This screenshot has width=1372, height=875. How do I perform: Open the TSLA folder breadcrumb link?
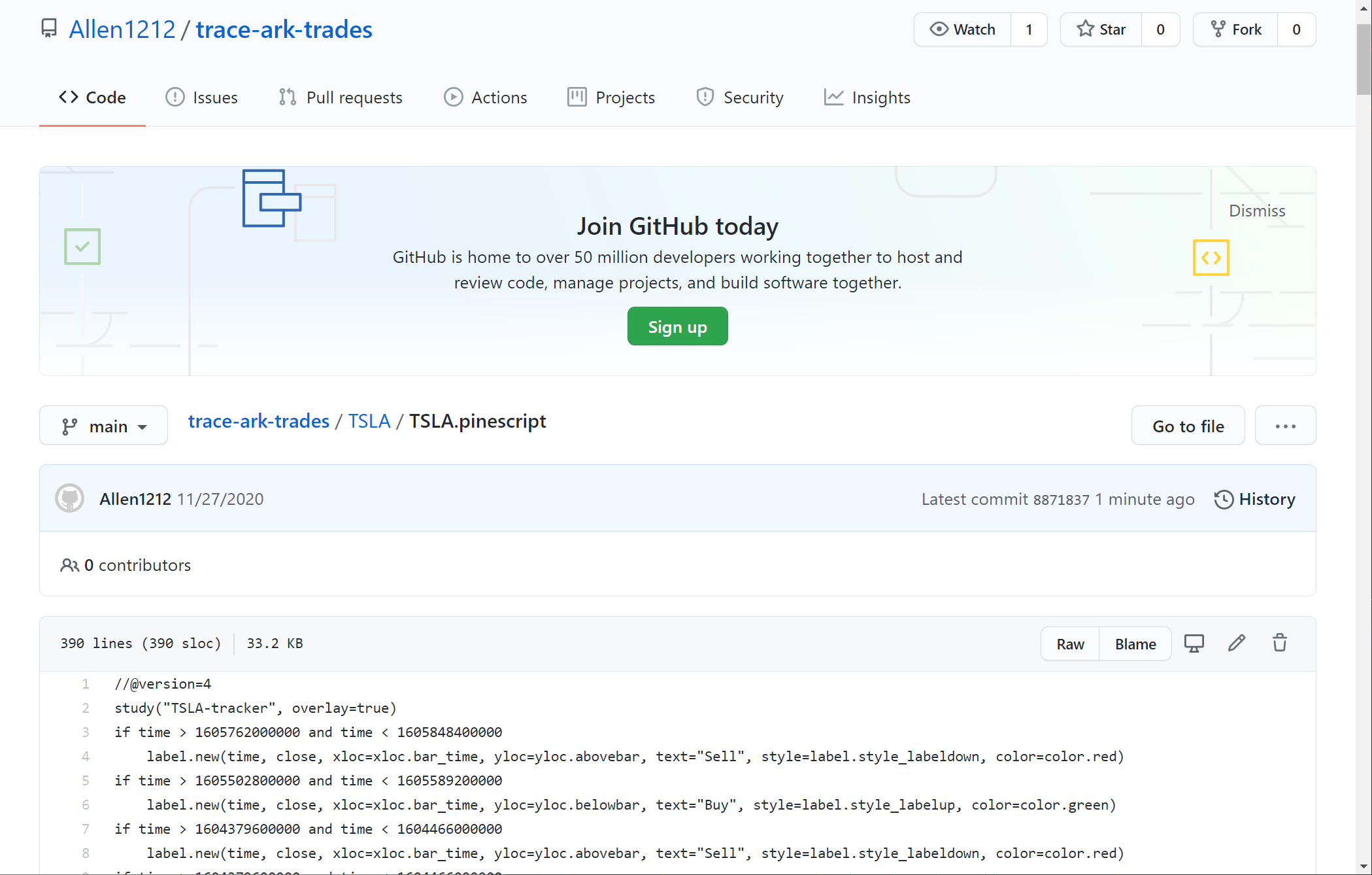369,421
